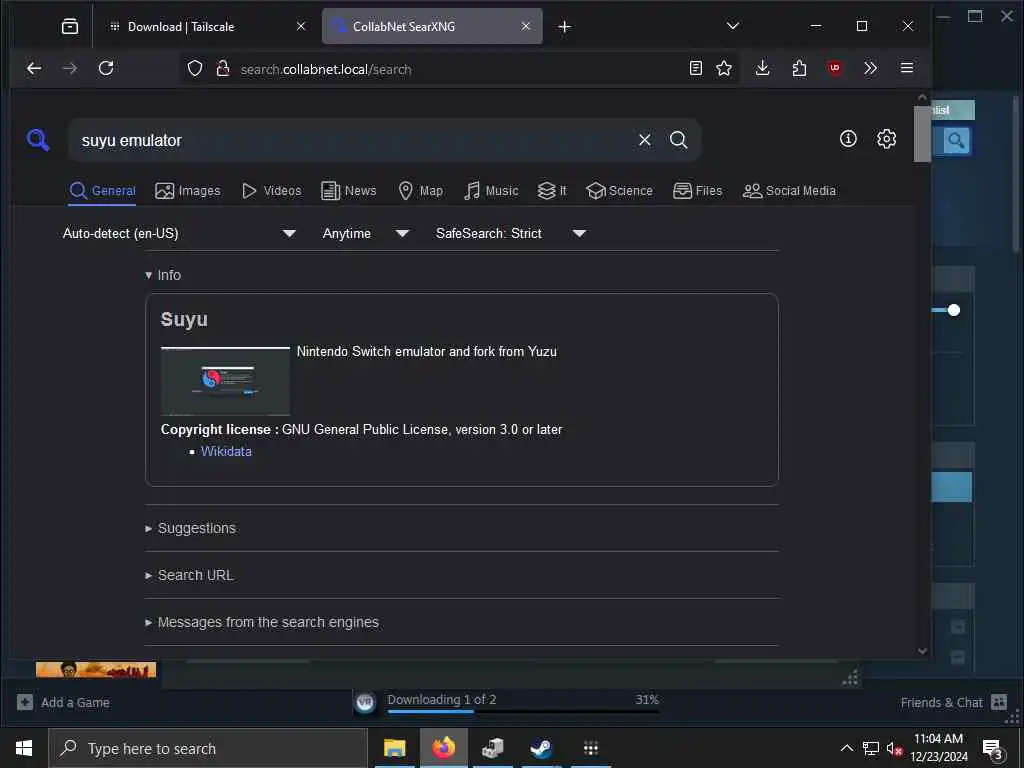This screenshot has height=768, width=1024.
Task: Click the Suyu infobox heading
Action: [184, 319]
